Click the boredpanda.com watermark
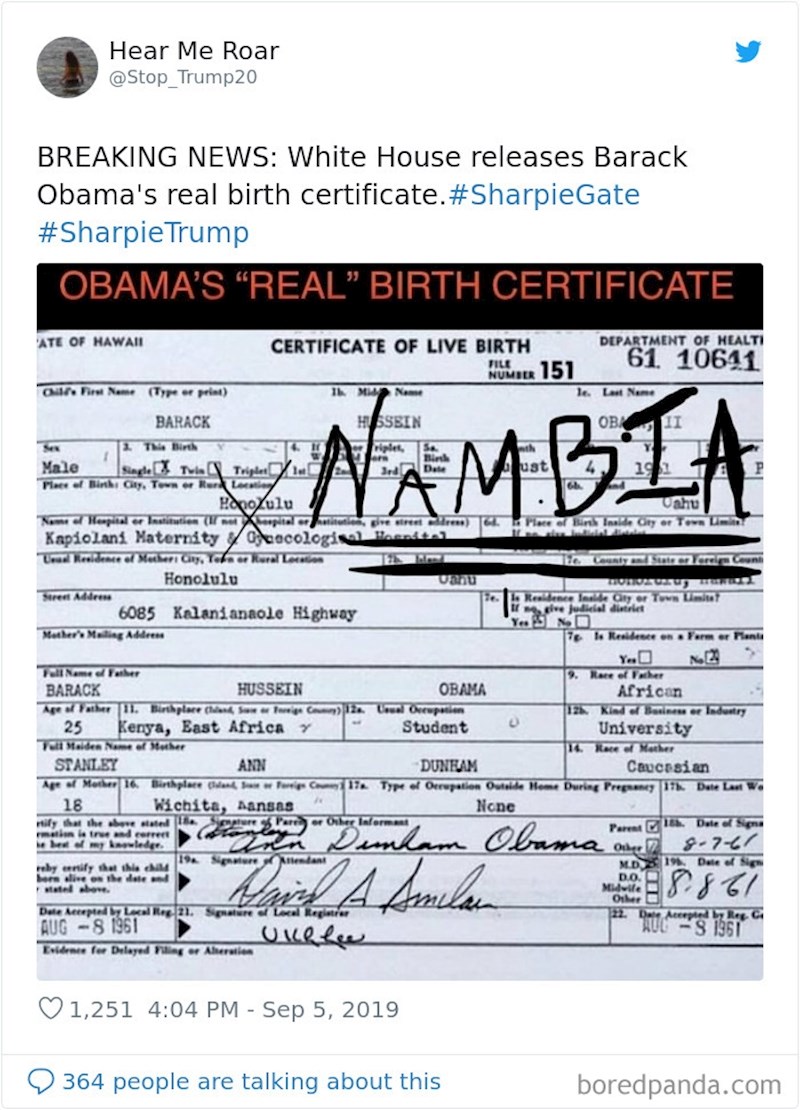This screenshot has height=1110, width=800. 678,1084
